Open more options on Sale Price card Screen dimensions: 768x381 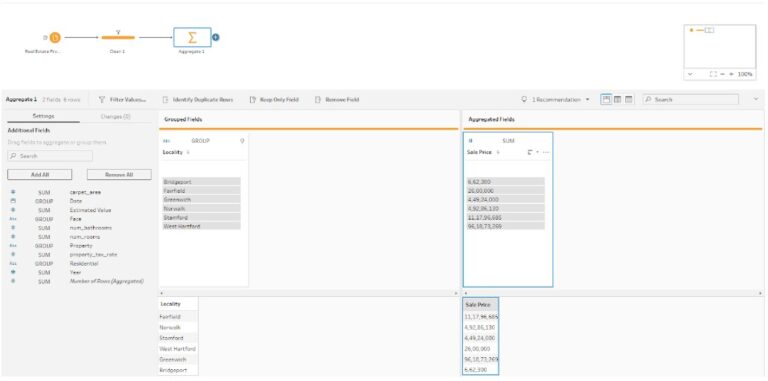click(x=546, y=152)
